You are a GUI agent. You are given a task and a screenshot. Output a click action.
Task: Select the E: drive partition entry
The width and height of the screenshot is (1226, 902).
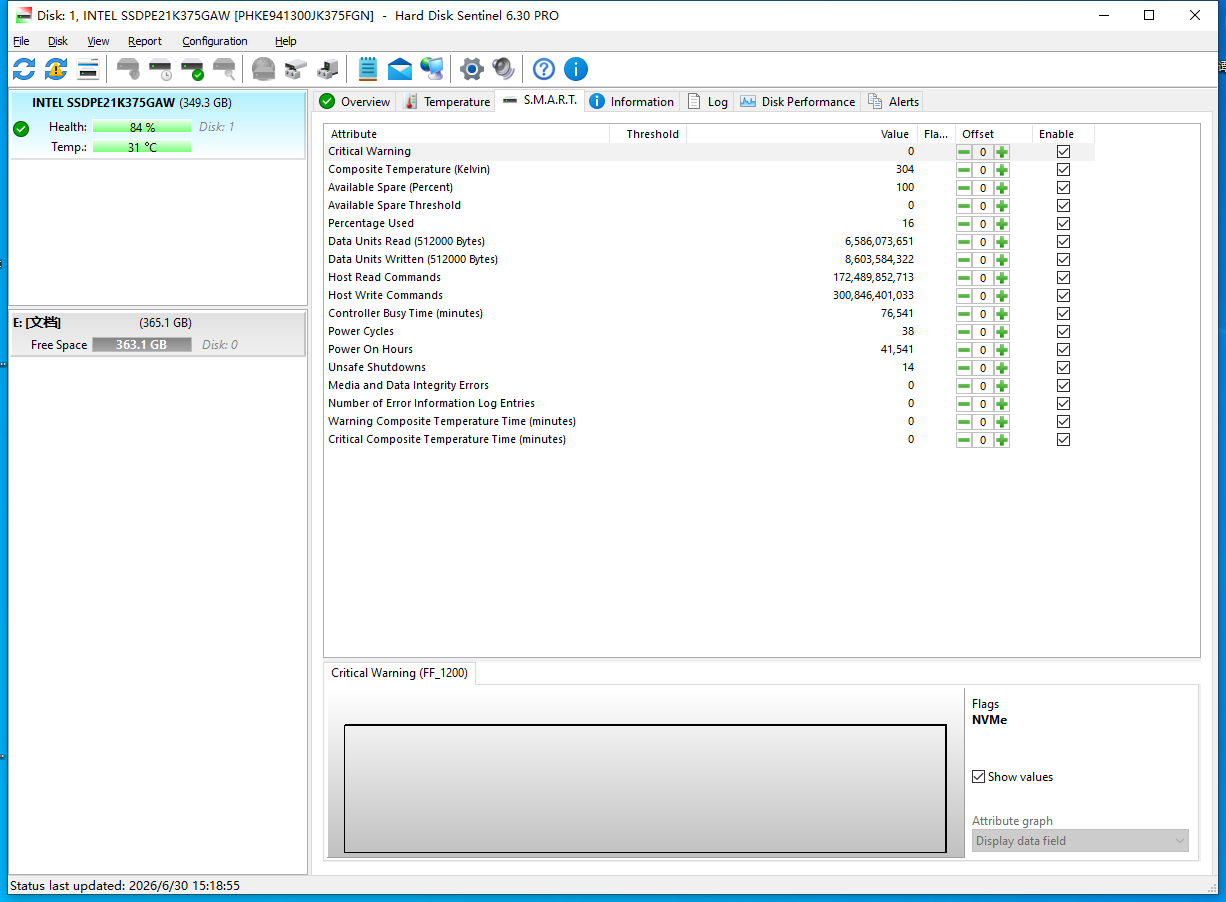tap(157, 334)
